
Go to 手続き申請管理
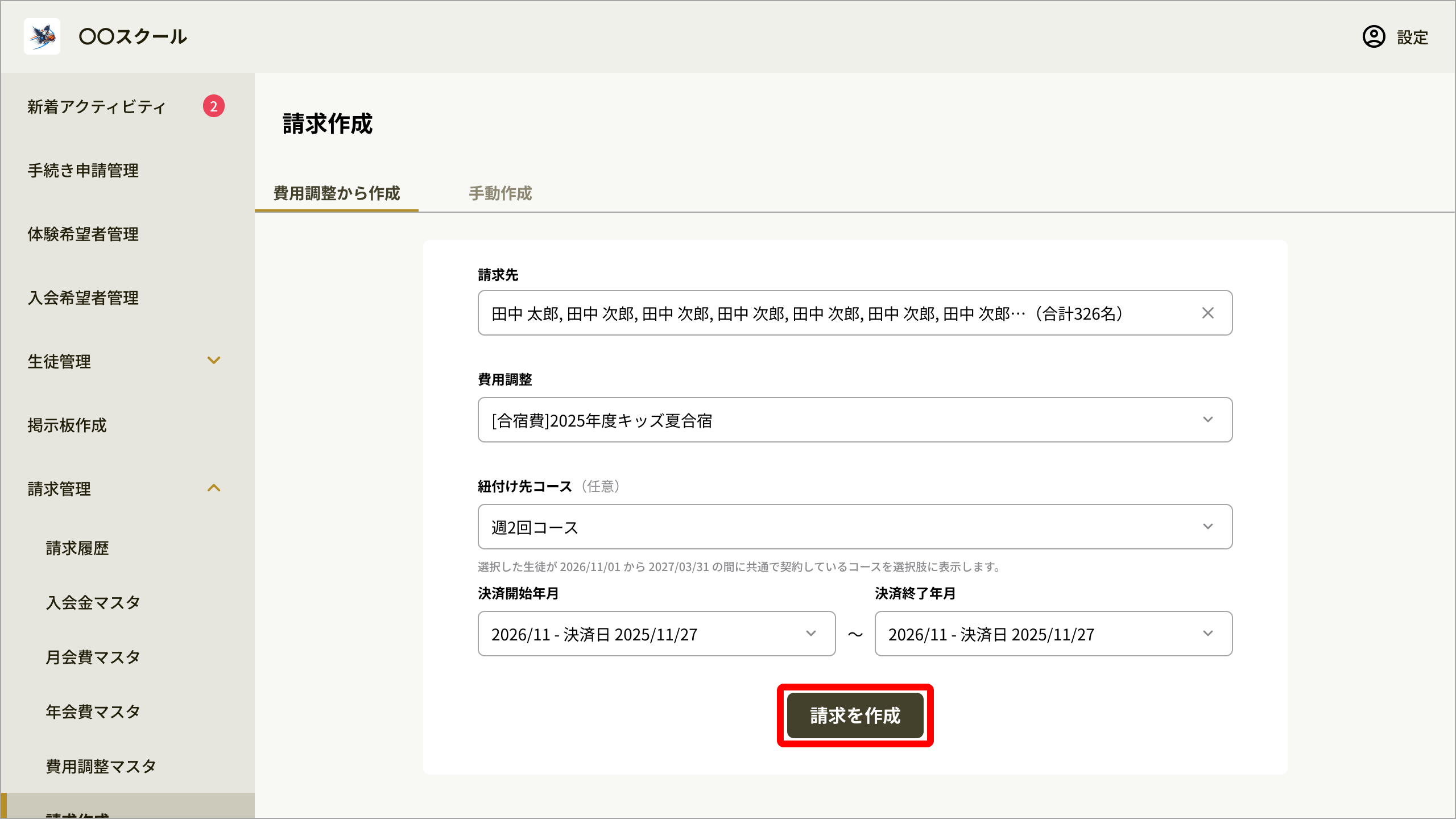(83, 171)
